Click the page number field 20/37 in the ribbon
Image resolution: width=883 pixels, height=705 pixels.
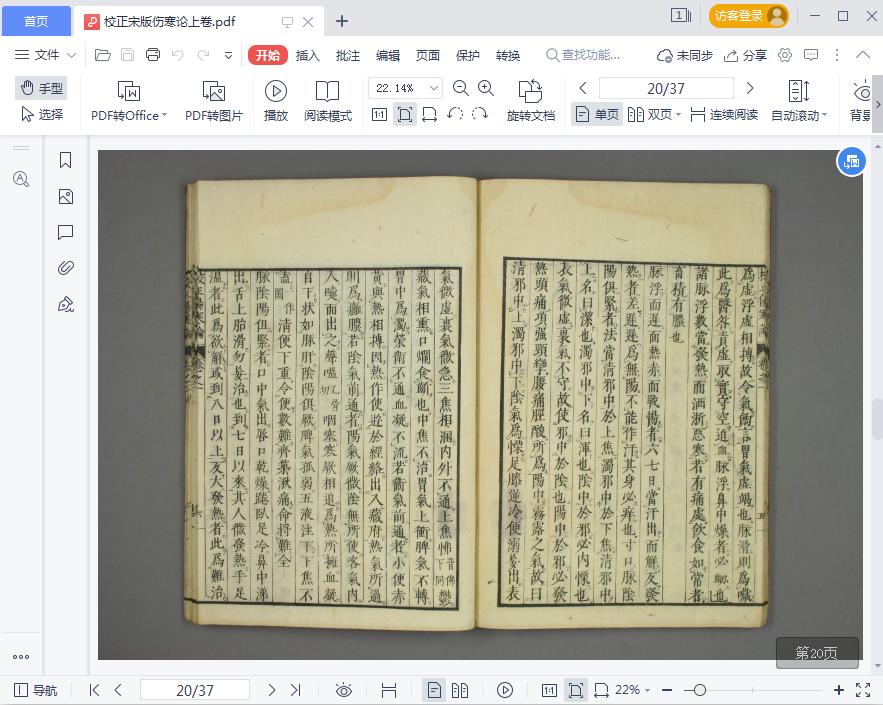click(666, 88)
